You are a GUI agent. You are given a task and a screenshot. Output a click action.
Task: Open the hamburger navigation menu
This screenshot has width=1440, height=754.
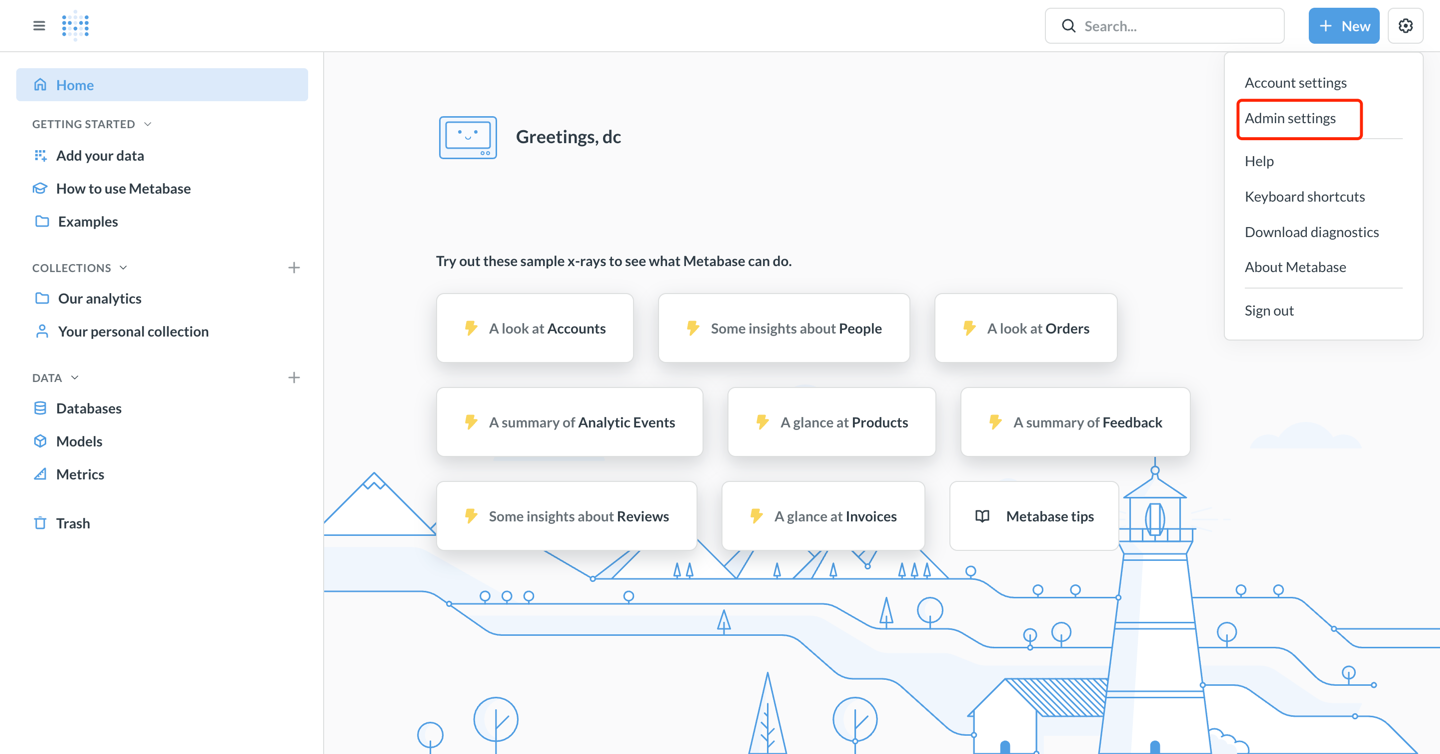[38, 25]
